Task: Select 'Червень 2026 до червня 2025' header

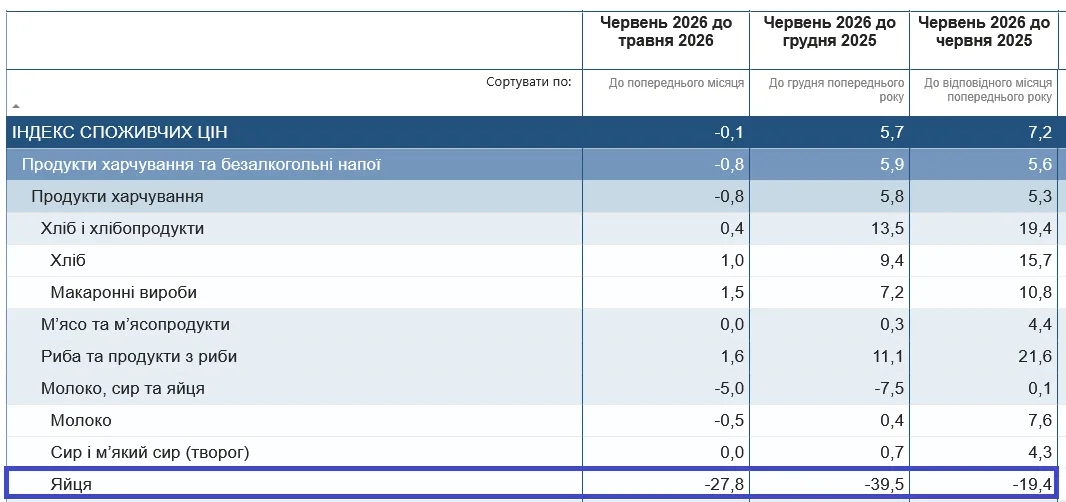Action: [x=984, y=32]
